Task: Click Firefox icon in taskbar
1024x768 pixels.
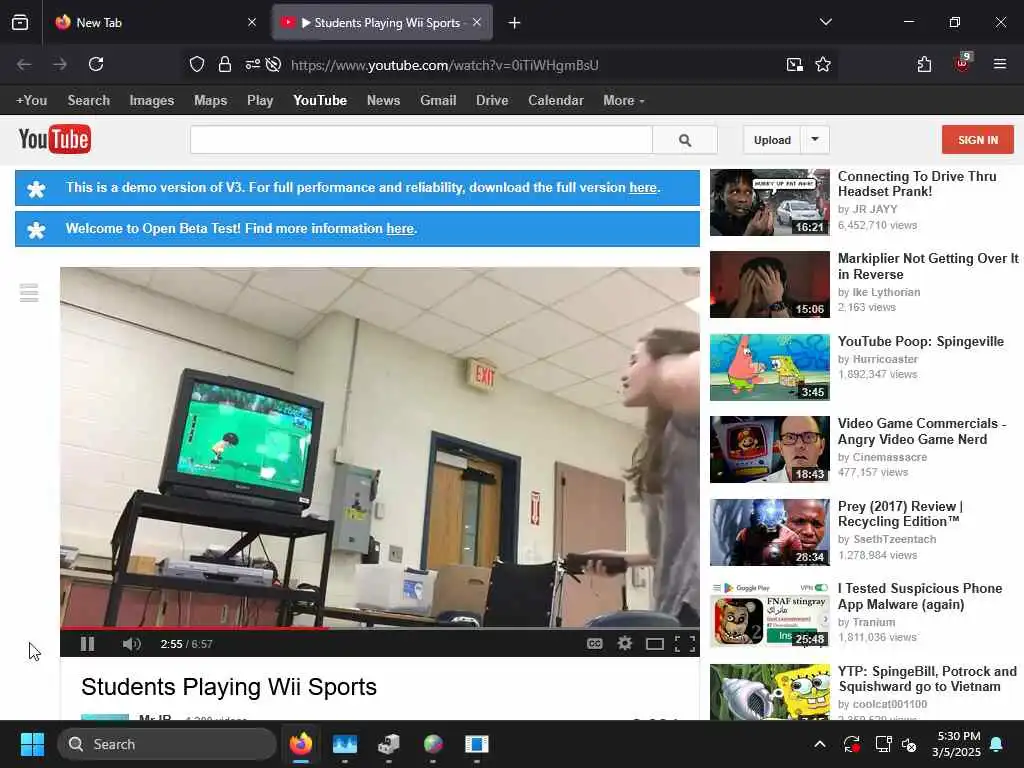Action: click(301, 744)
